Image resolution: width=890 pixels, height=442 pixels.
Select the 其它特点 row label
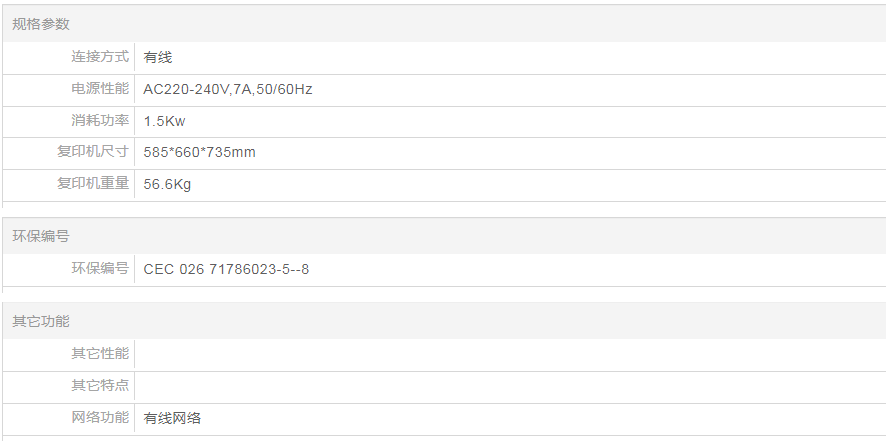point(99,386)
